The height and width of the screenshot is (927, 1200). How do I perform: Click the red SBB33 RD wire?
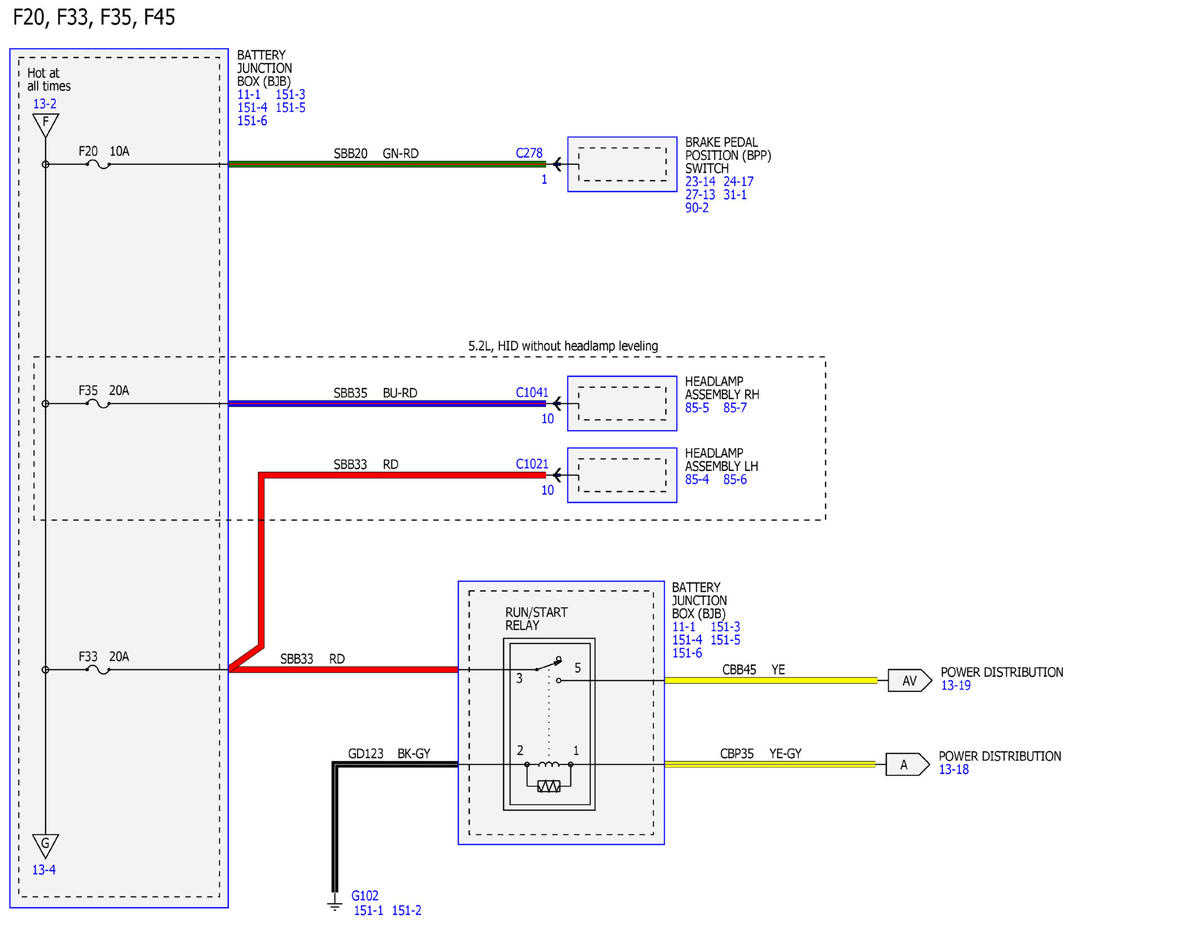(x=344, y=669)
